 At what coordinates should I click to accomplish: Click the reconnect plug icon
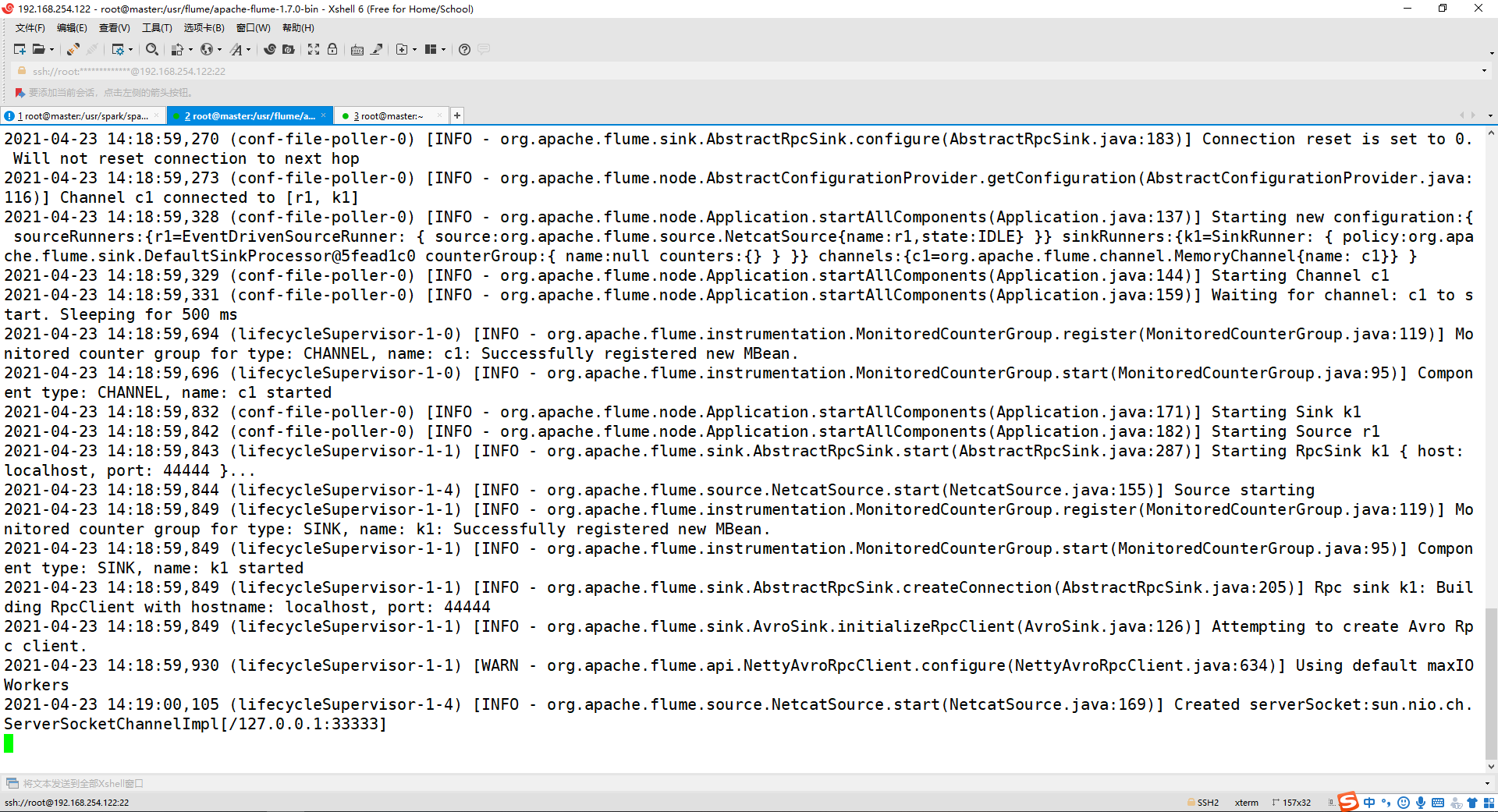coord(73,49)
